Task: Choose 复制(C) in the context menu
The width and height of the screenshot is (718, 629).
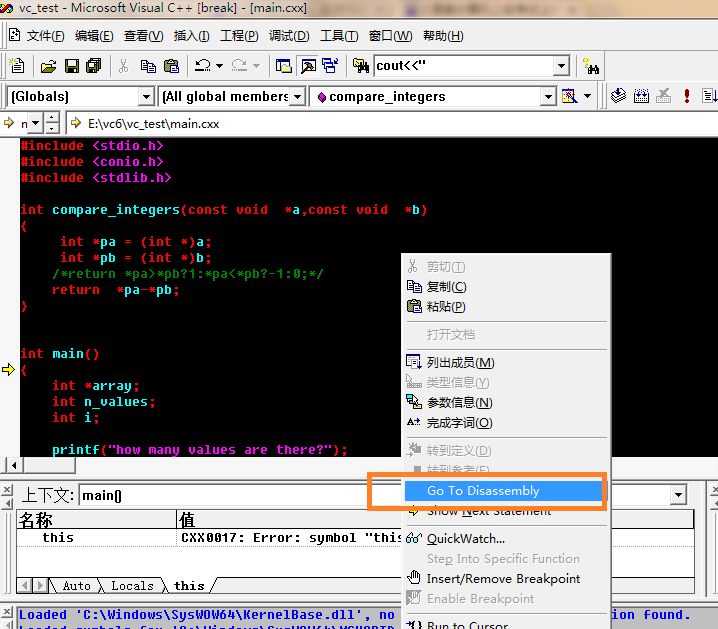Action: [506, 287]
